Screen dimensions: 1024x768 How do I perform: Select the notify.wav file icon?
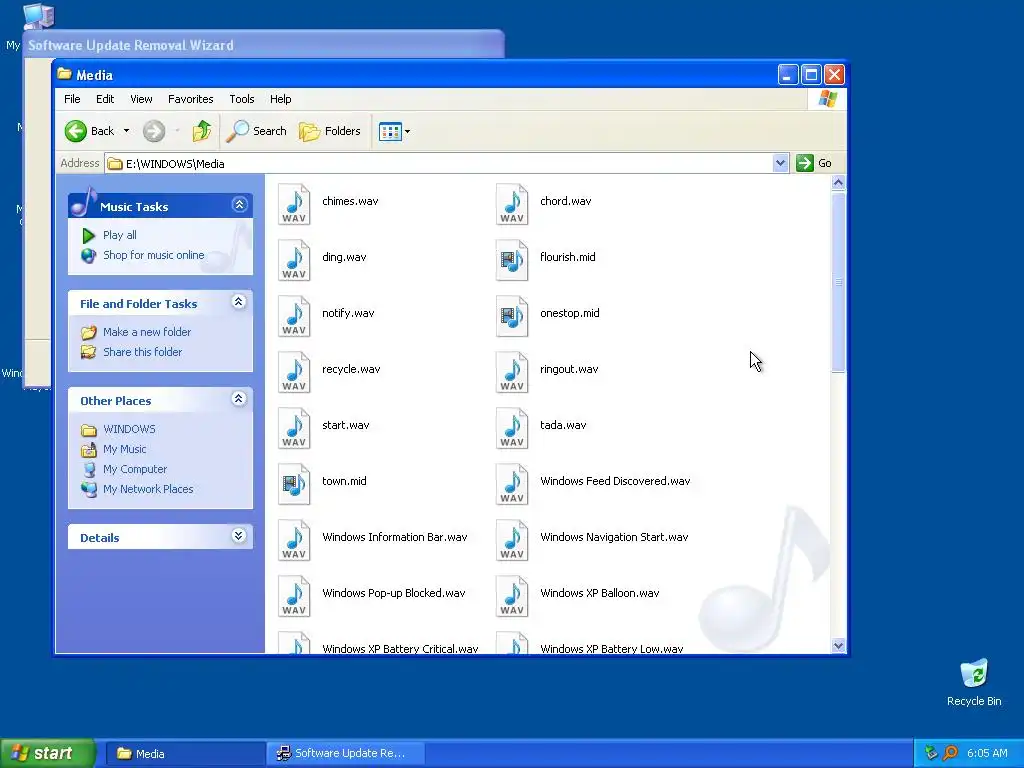294,317
